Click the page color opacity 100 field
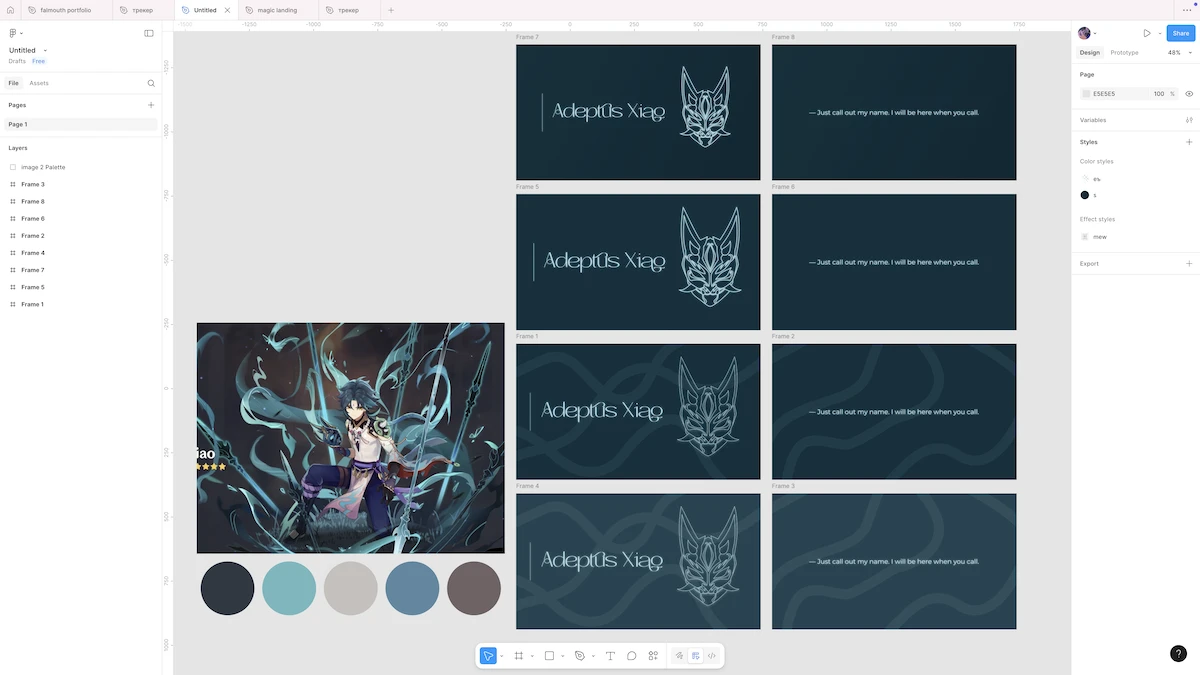The width and height of the screenshot is (1200, 675). pyautogui.click(x=1158, y=94)
